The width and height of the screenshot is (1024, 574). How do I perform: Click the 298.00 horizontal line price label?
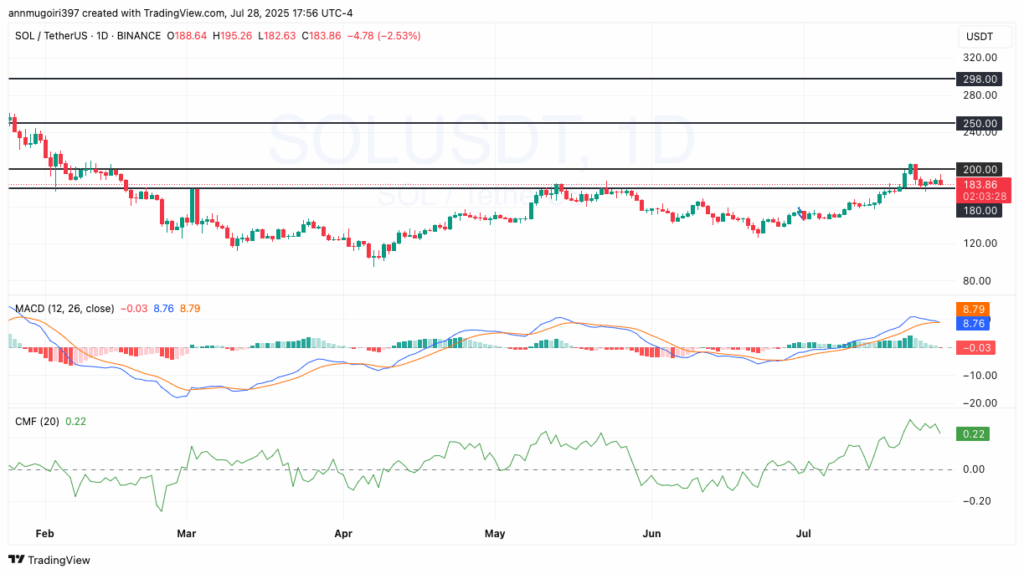[978, 79]
